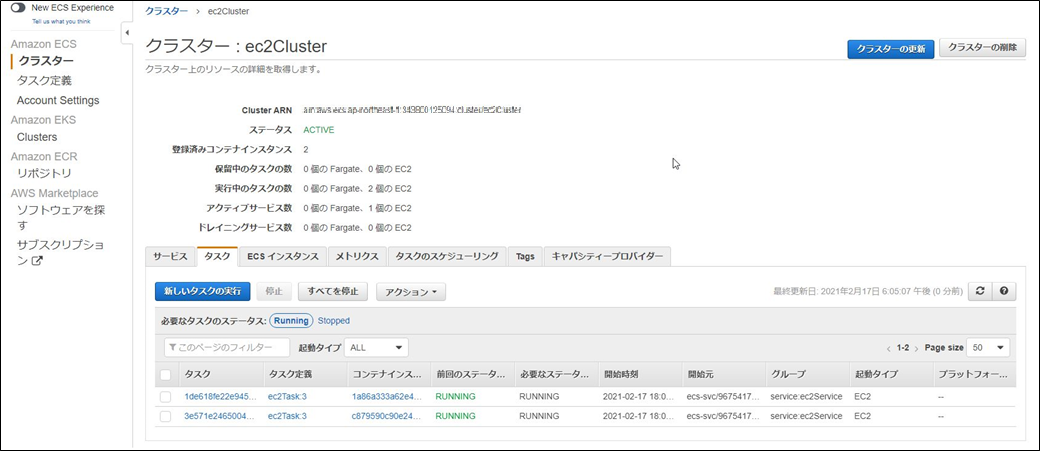Open ソフトウェアを探す in the sidebar
1040x451 pixels.
[x=61, y=218]
